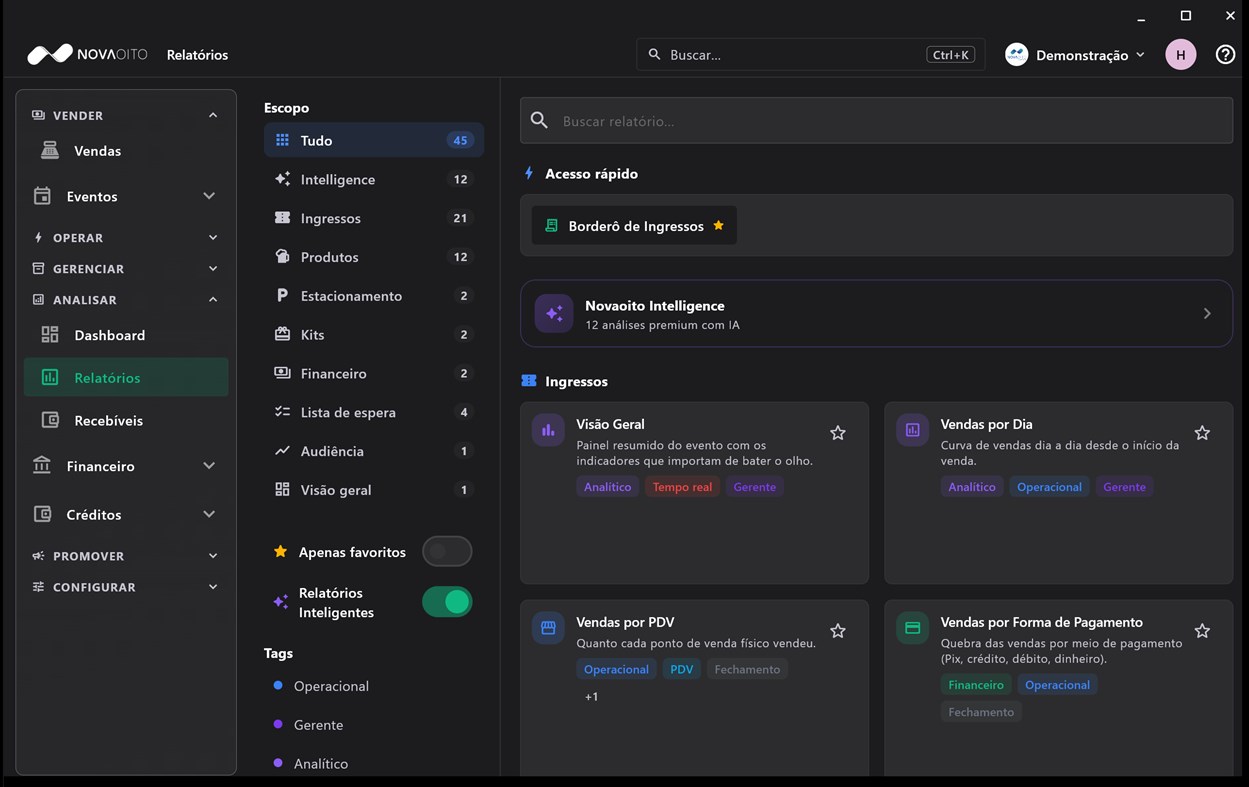1249x787 pixels.
Task: Favorite the Visão Geral report star
Action: (838, 433)
